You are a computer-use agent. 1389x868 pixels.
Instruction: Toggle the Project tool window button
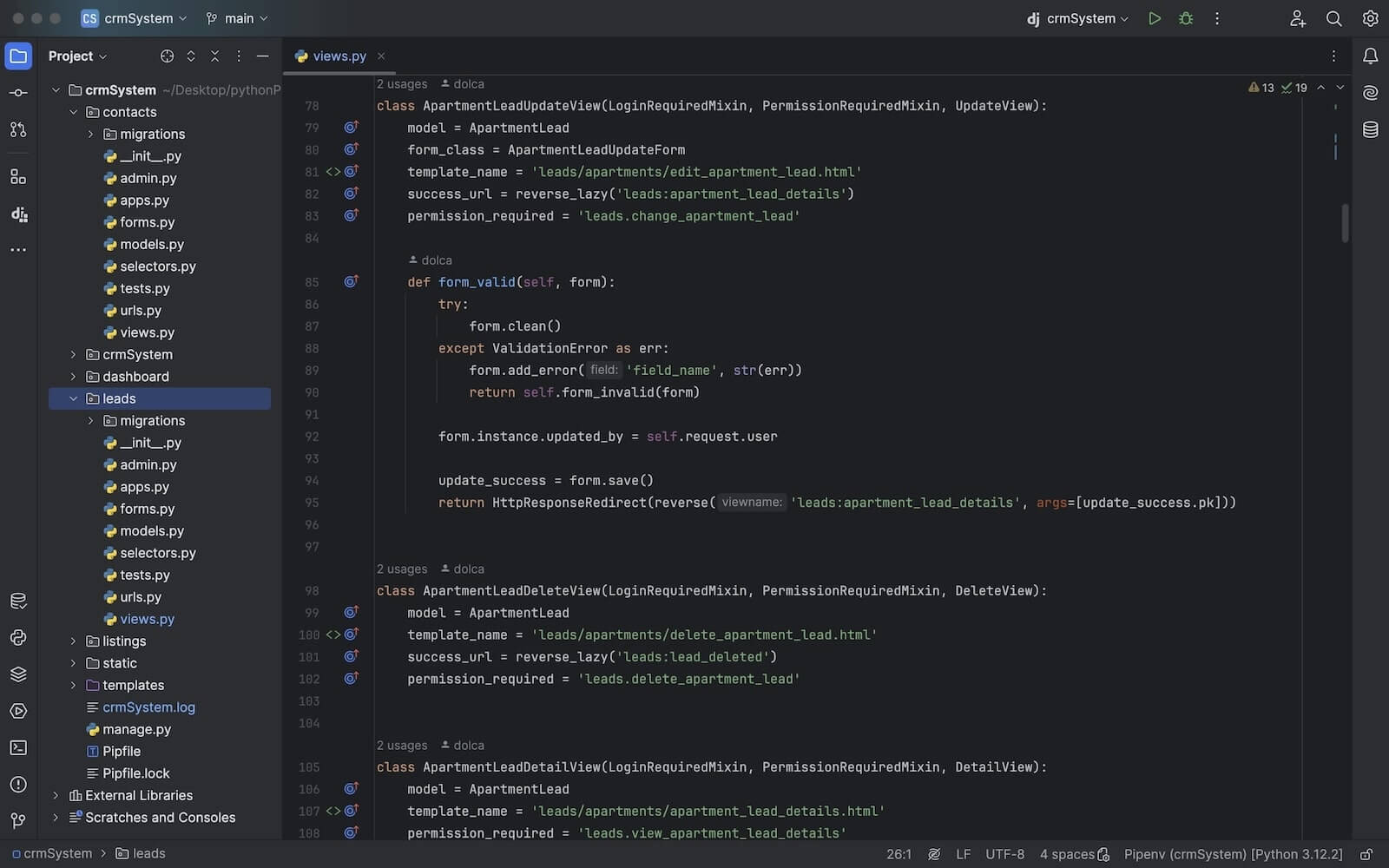point(18,56)
